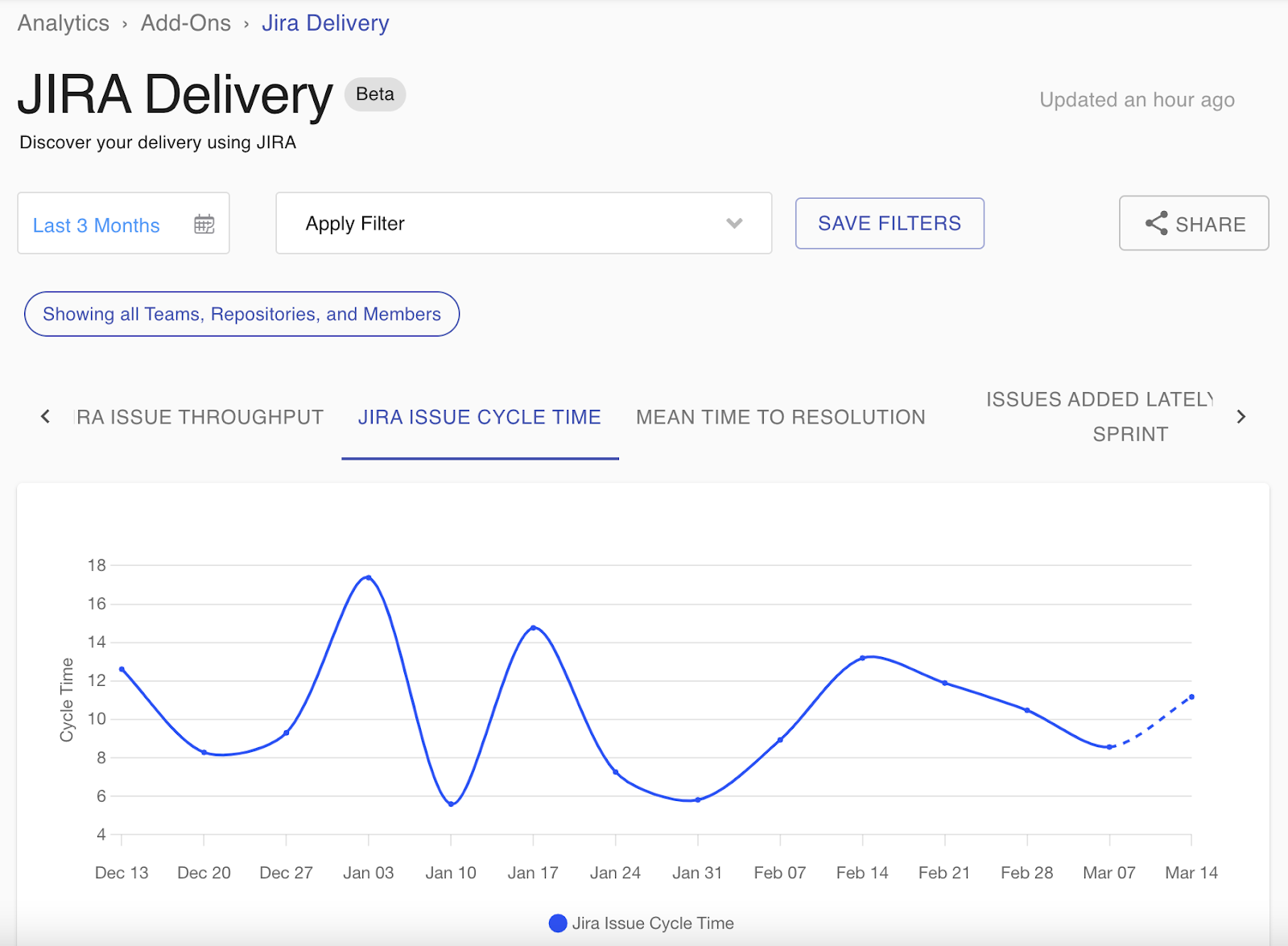Open the calendar icon beside Last 3 Months
The height and width of the screenshot is (946, 1288).
pos(204,224)
